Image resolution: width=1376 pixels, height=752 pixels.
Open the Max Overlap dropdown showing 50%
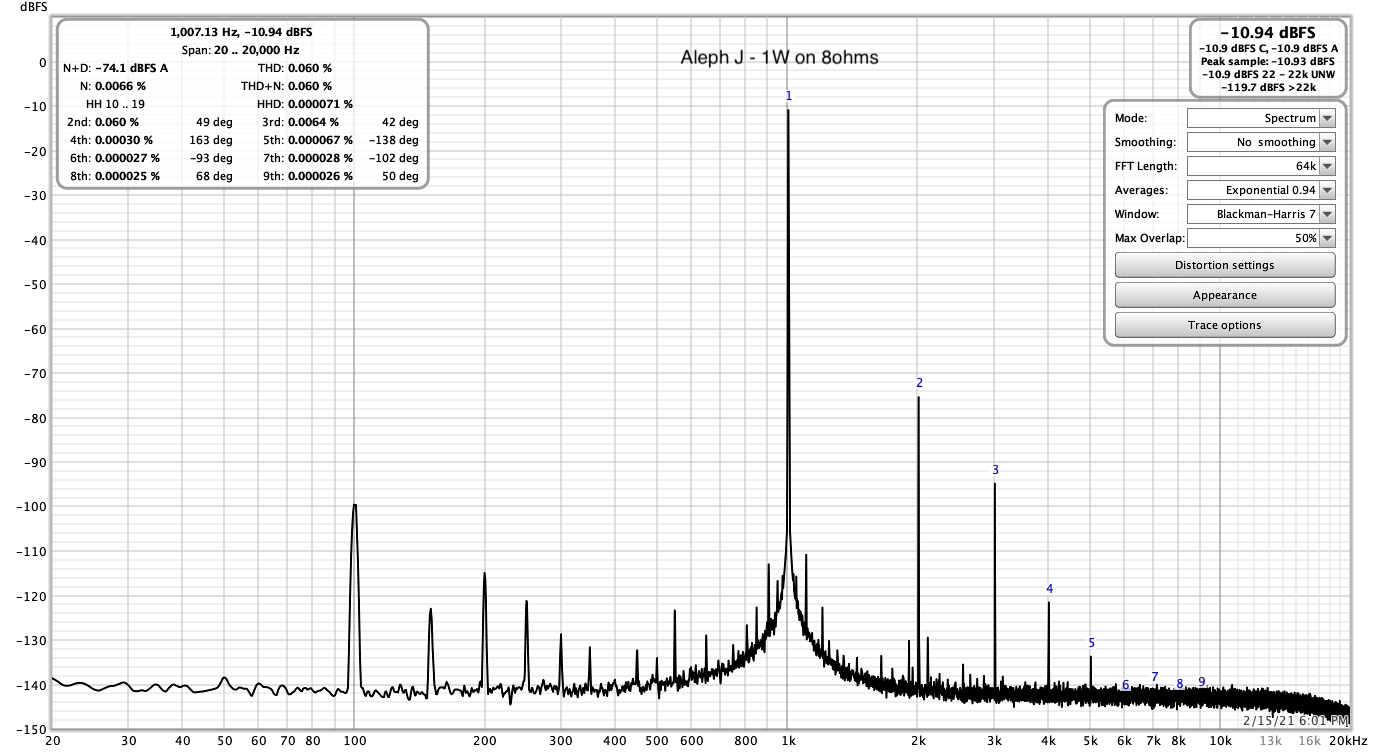pyautogui.click(x=1261, y=238)
